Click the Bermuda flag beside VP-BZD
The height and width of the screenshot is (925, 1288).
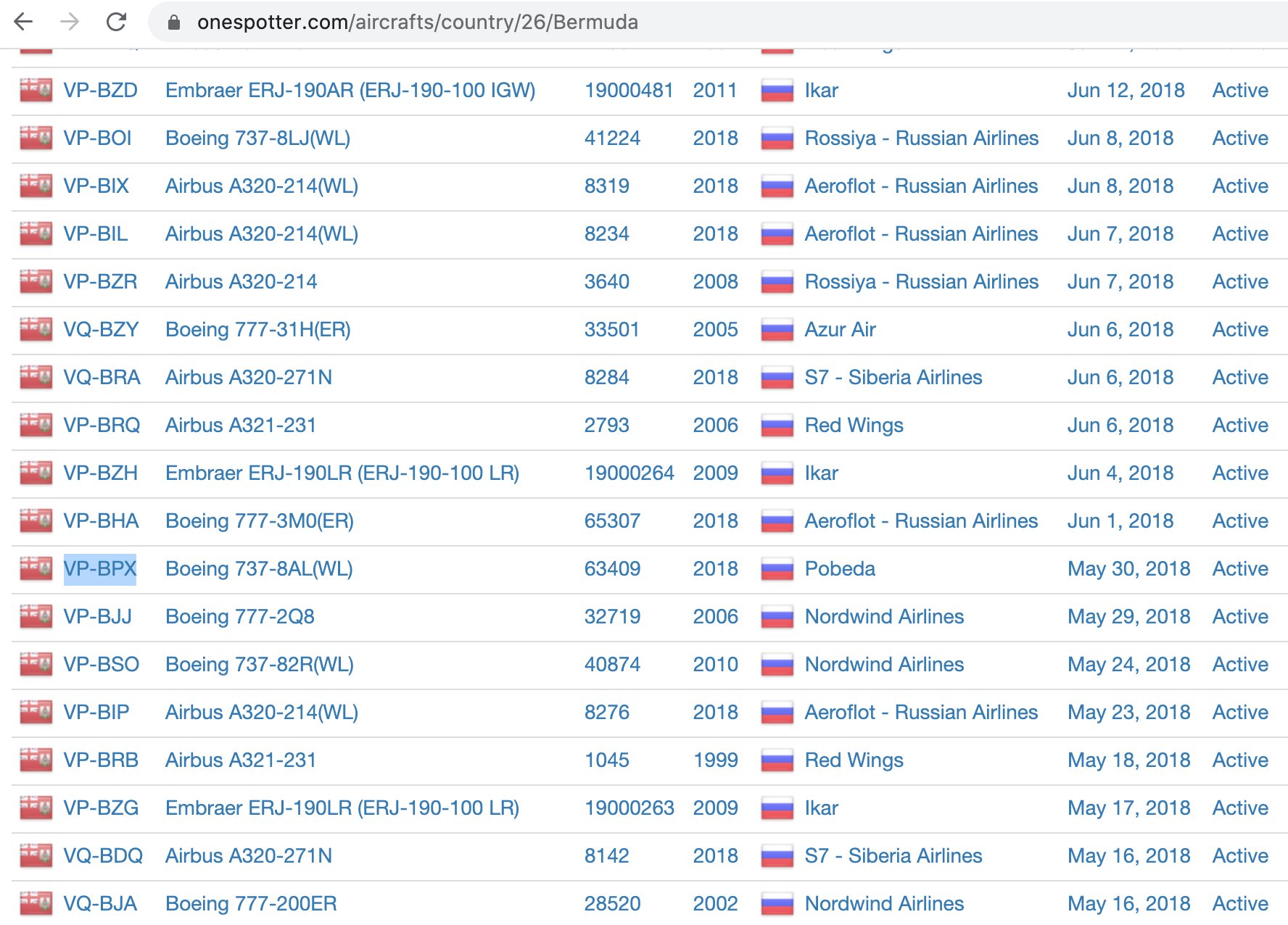pos(36,91)
